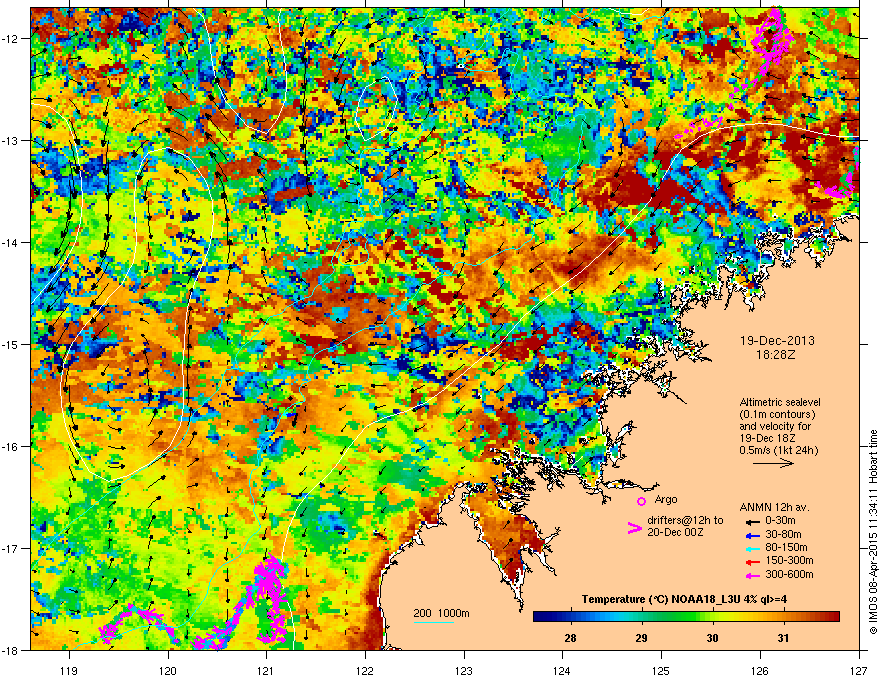Click the latitude axis label -13
This screenshot has width=880, height=680.
tap(11, 140)
